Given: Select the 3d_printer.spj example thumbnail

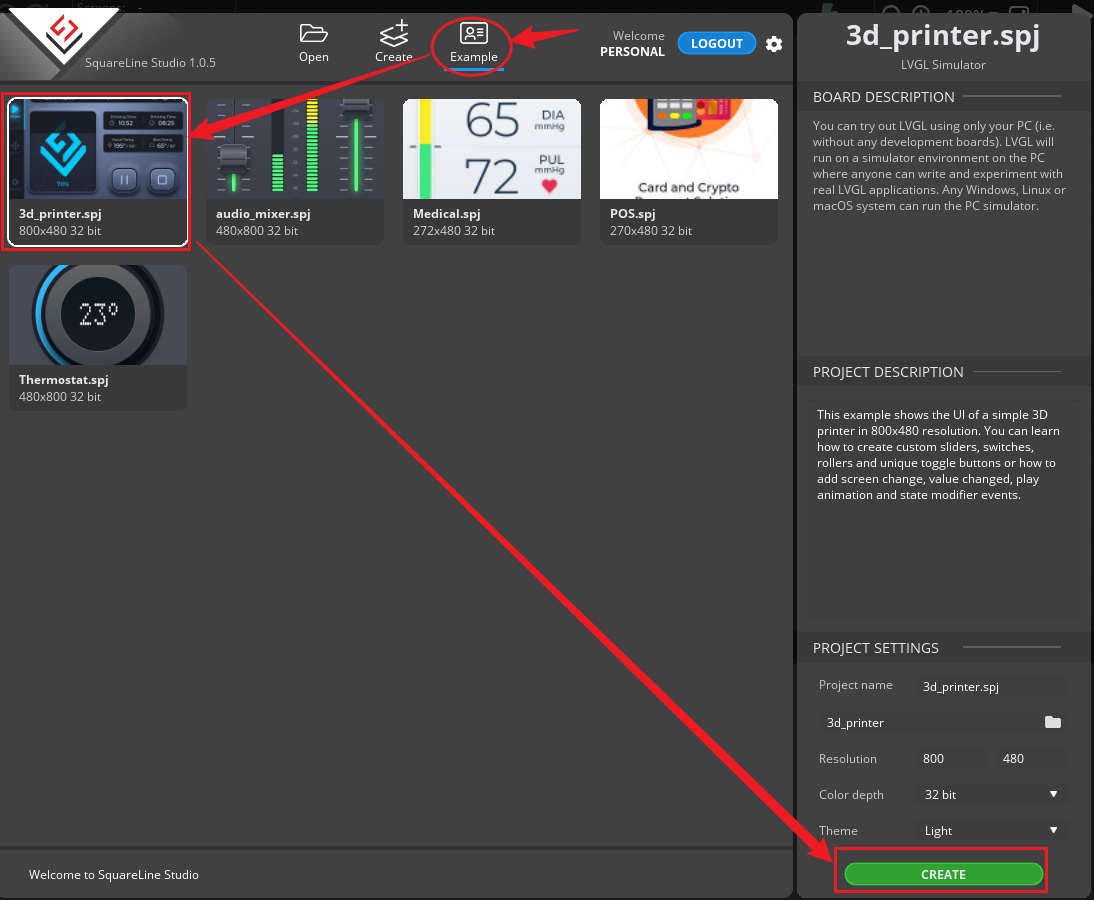Looking at the screenshot, I should (x=97, y=150).
